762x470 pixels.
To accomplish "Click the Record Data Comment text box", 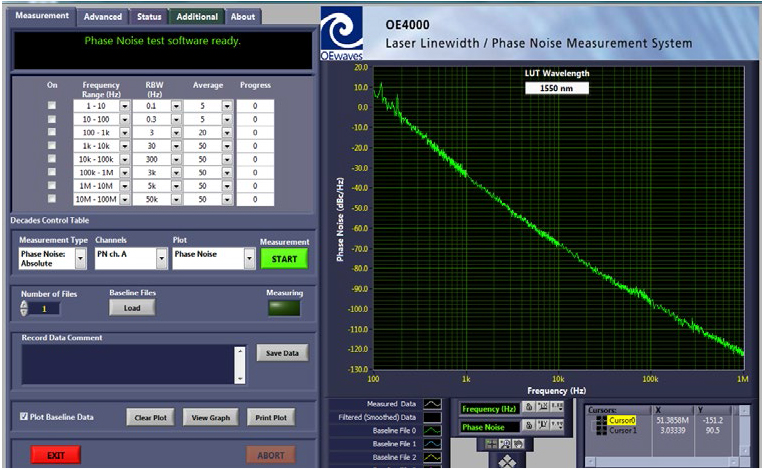I will tap(128, 365).
